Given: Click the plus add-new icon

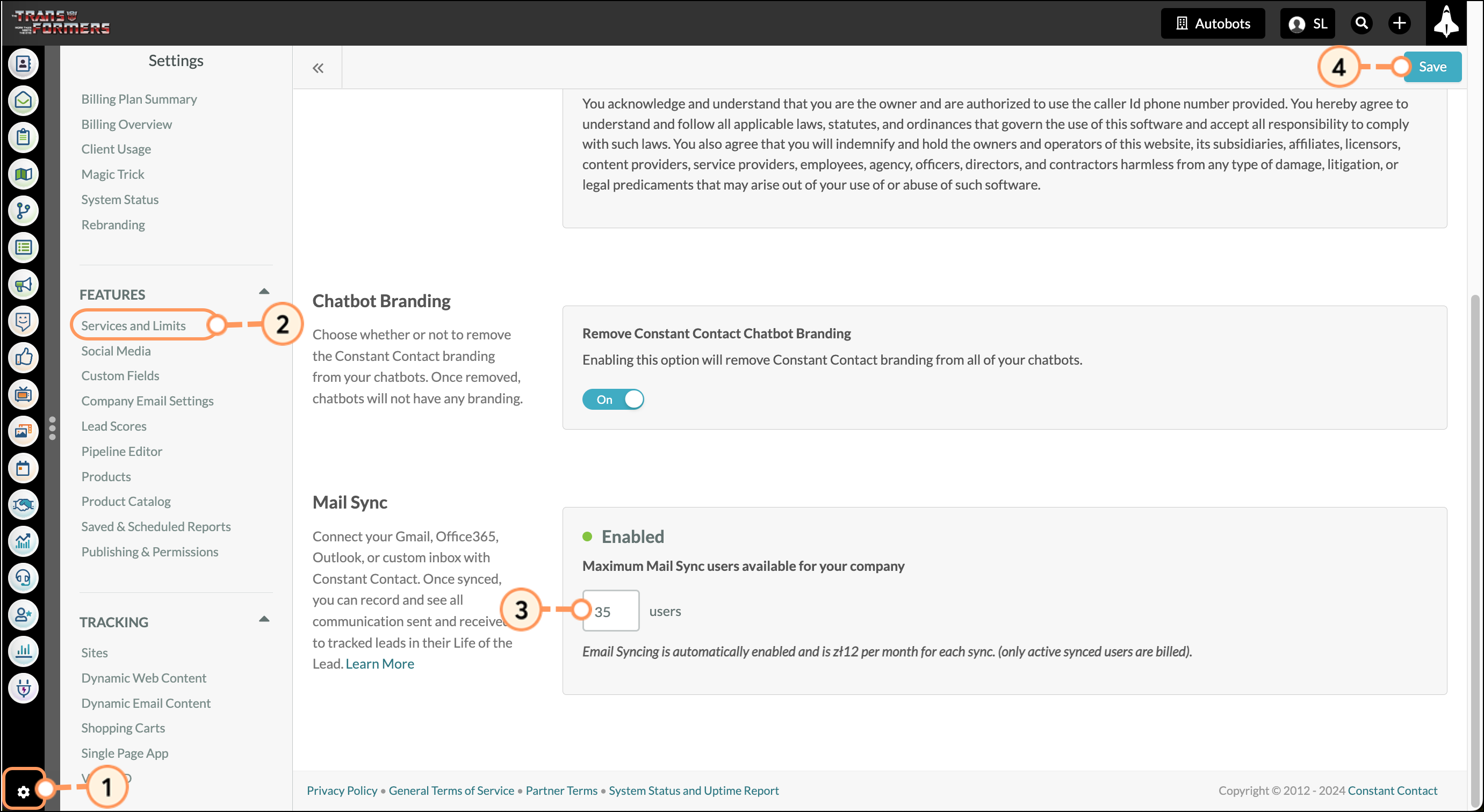Looking at the screenshot, I should click(1399, 23).
